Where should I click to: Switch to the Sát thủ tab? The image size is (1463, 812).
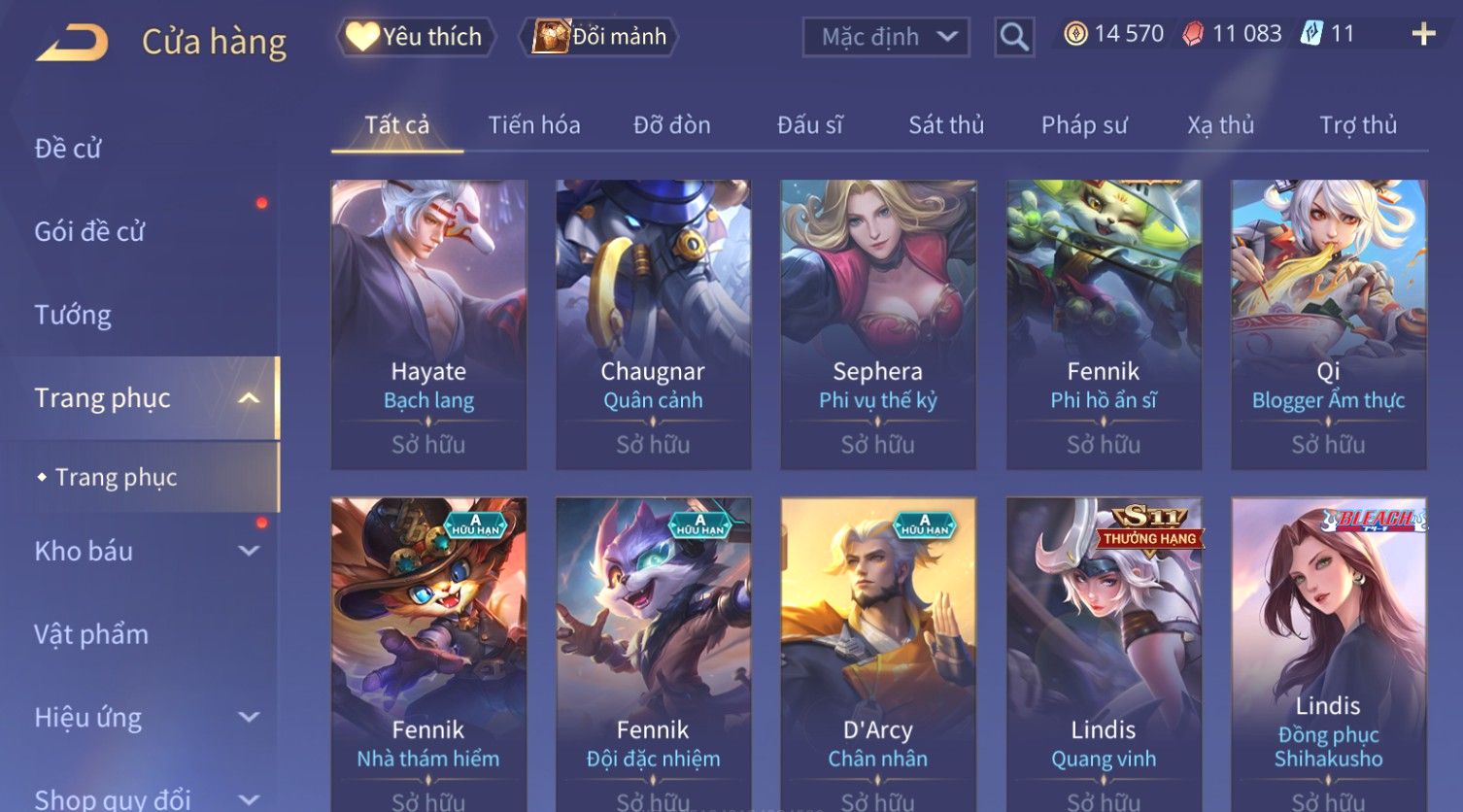click(946, 125)
